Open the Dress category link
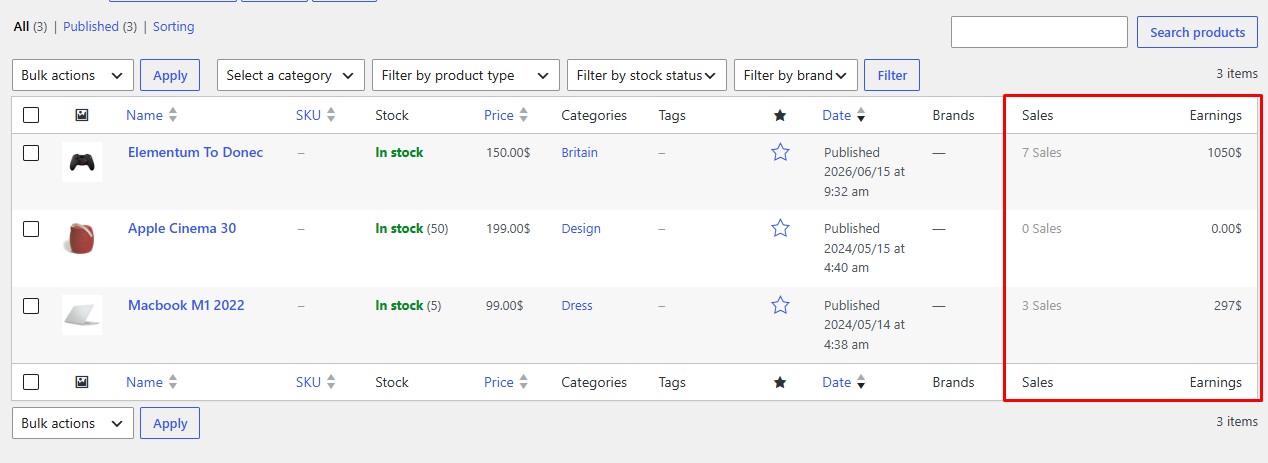 point(577,305)
